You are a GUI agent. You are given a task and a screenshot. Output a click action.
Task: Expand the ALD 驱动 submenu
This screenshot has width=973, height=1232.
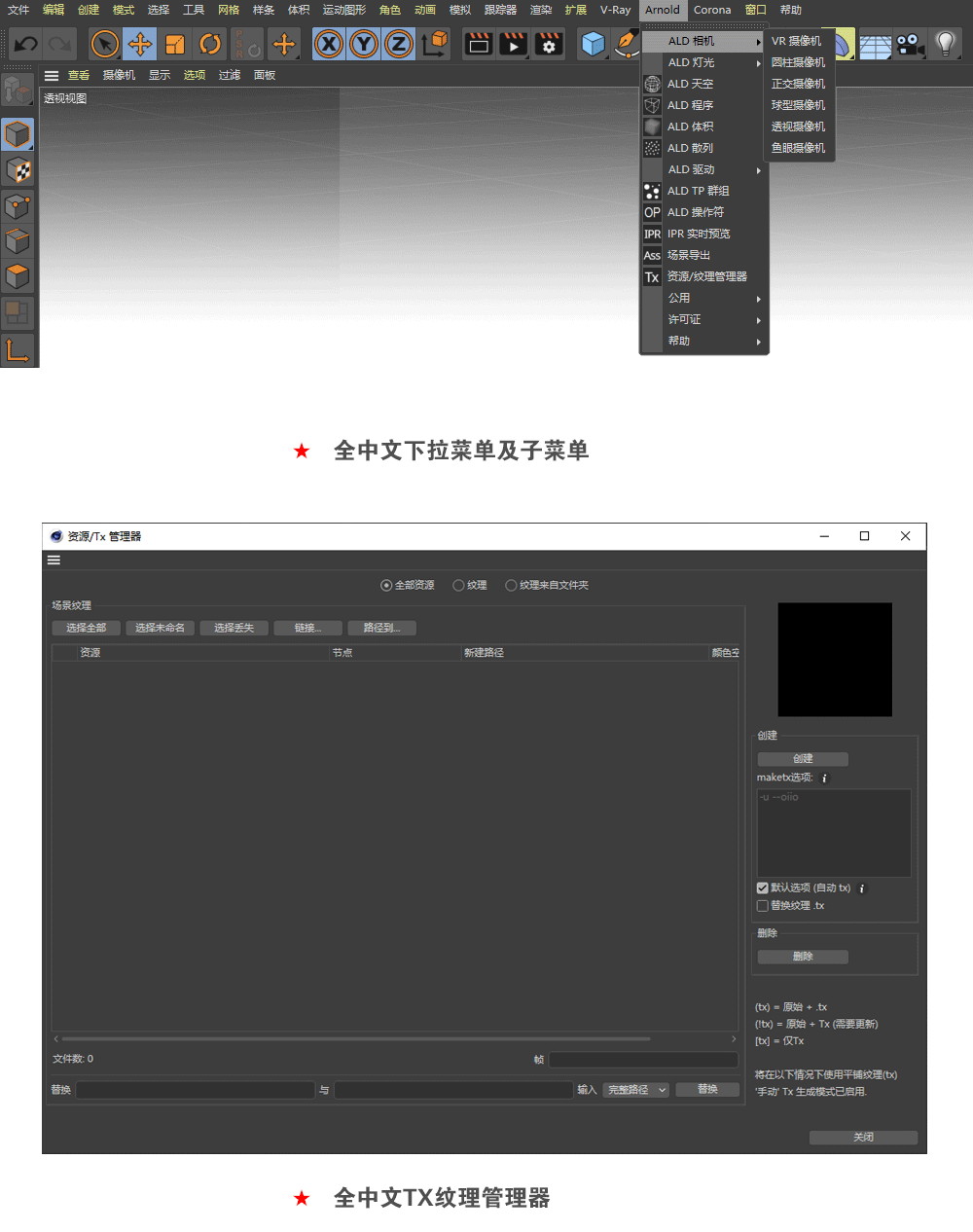[703, 169]
